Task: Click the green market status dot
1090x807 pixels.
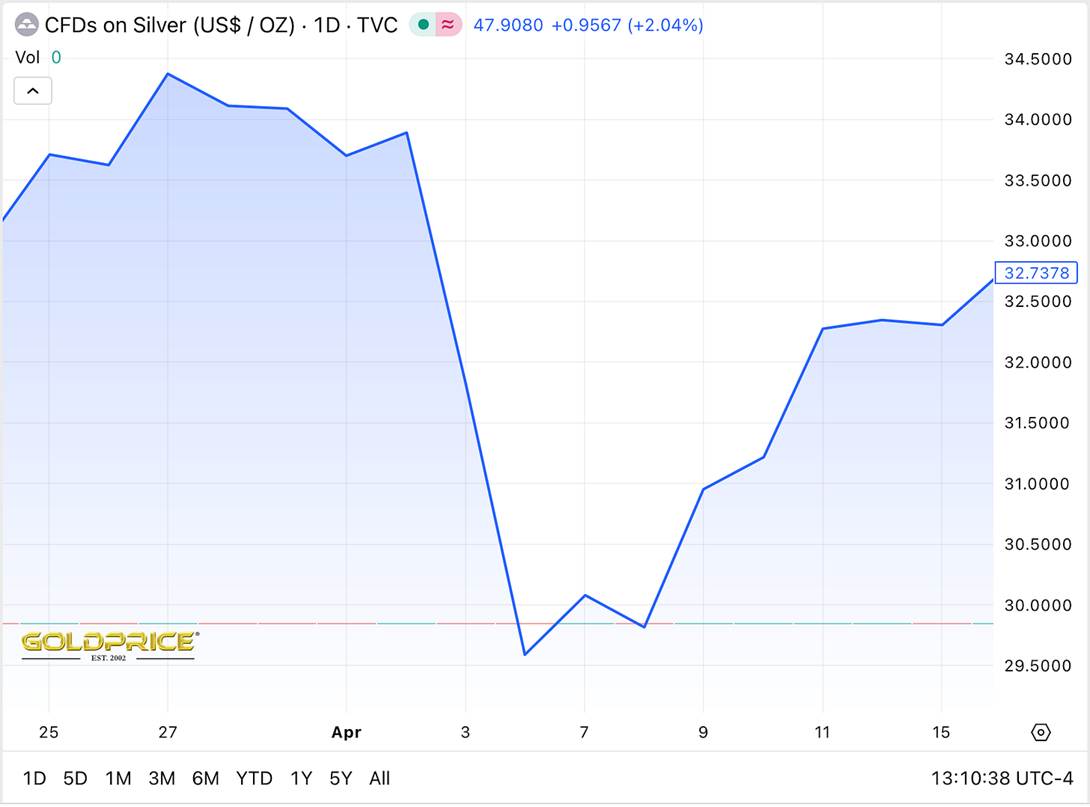Action: [x=423, y=25]
